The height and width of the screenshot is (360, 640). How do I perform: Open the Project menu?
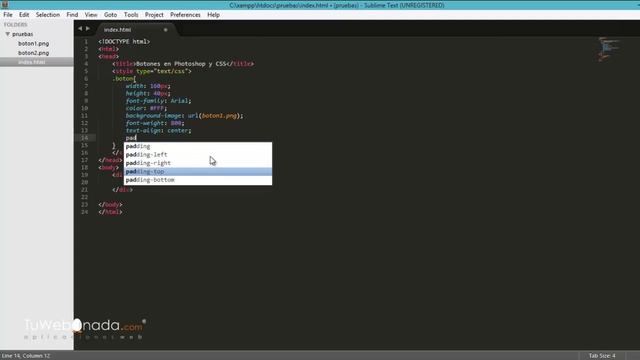(x=154, y=15)
